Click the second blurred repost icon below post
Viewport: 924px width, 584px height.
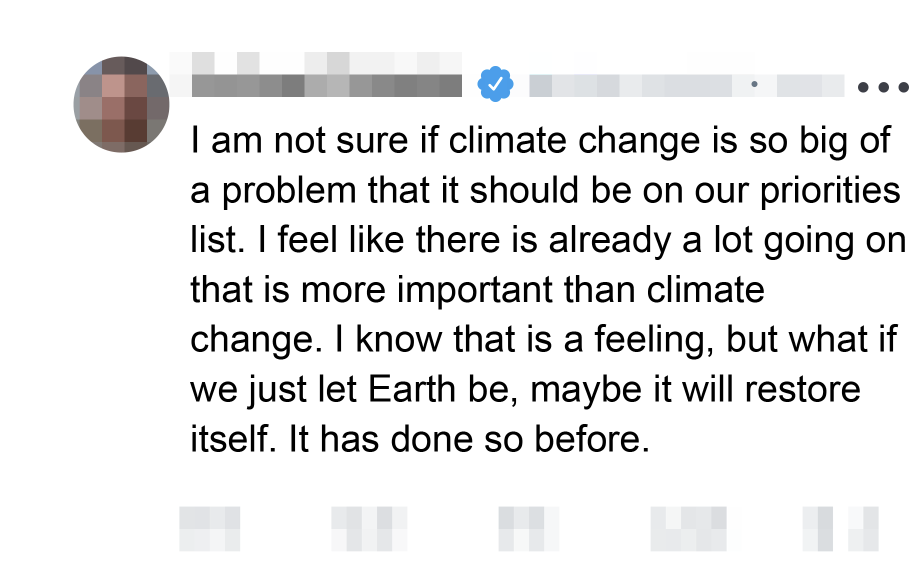(369, 529)
